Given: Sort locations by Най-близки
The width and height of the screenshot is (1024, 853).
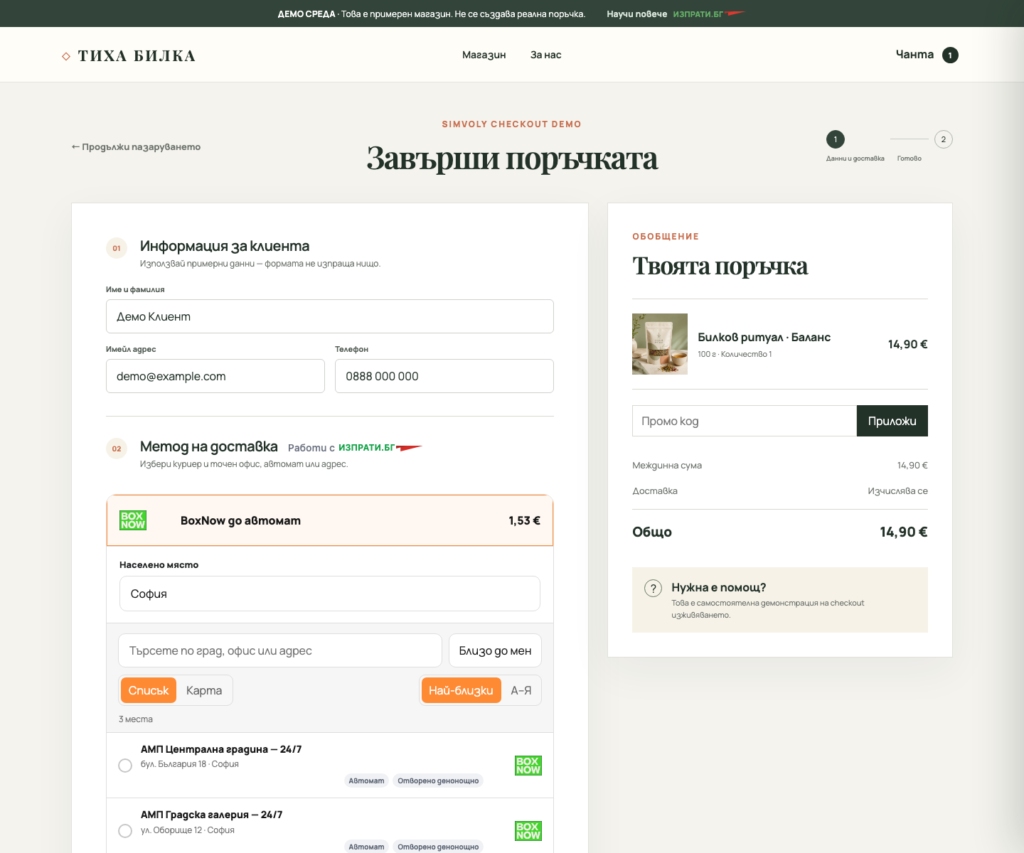Looking at the screenshot, I should pos(461,690).
